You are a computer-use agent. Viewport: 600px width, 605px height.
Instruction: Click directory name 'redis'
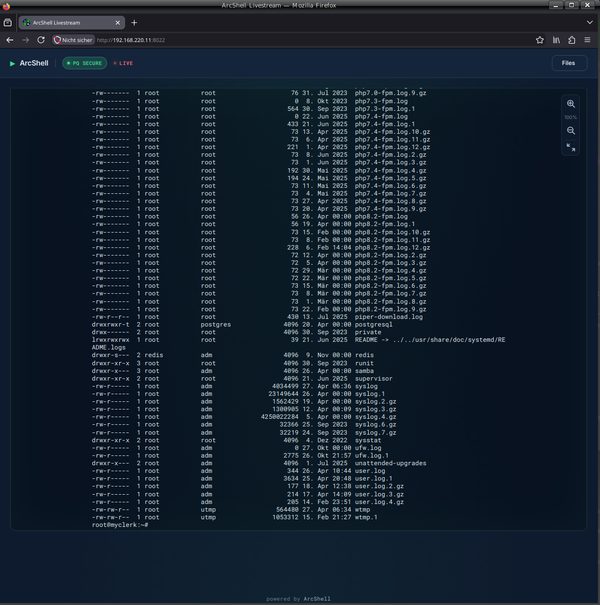tap(364, 355)
